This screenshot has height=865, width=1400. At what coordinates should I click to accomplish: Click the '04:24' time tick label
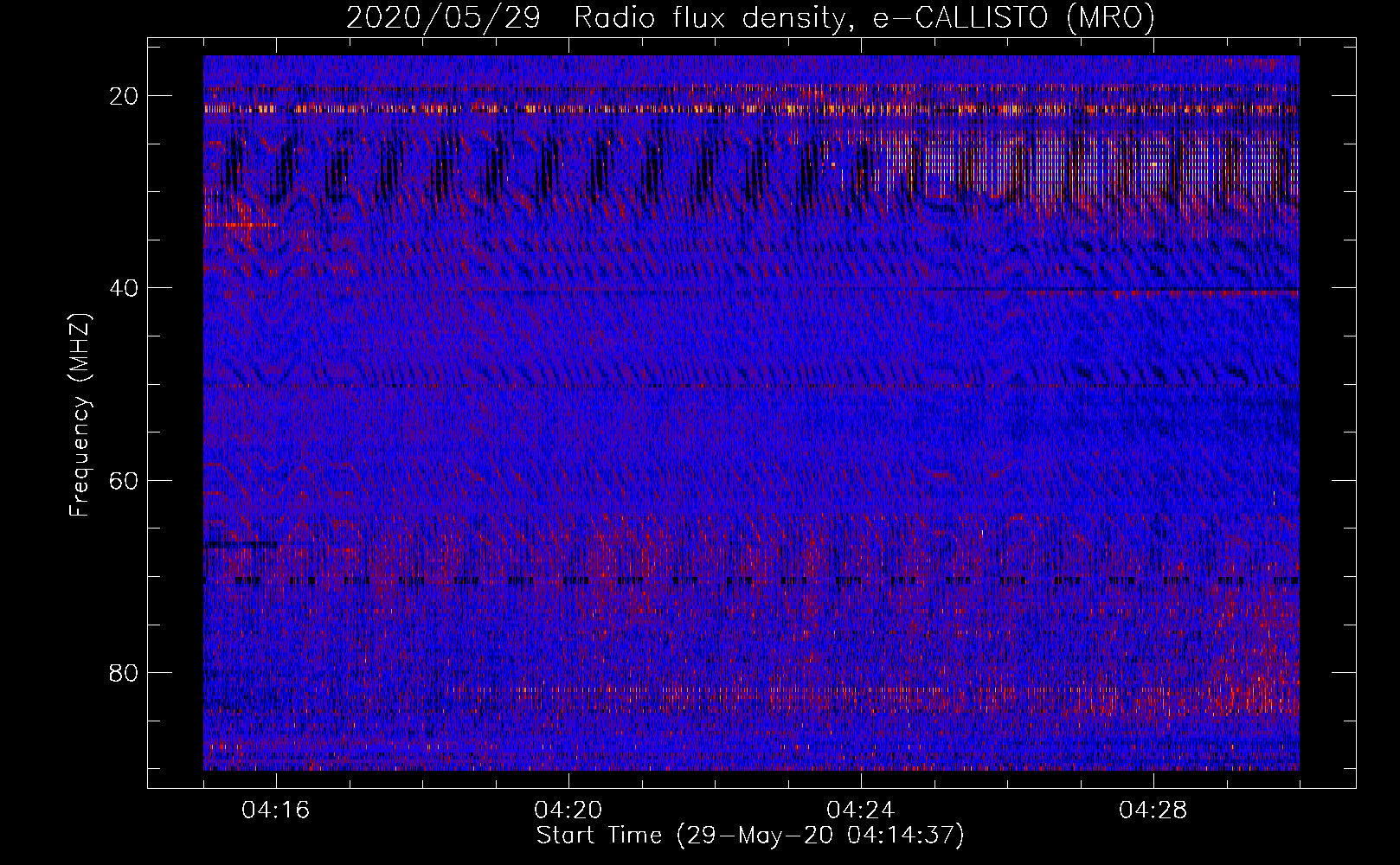pos(861,810)
